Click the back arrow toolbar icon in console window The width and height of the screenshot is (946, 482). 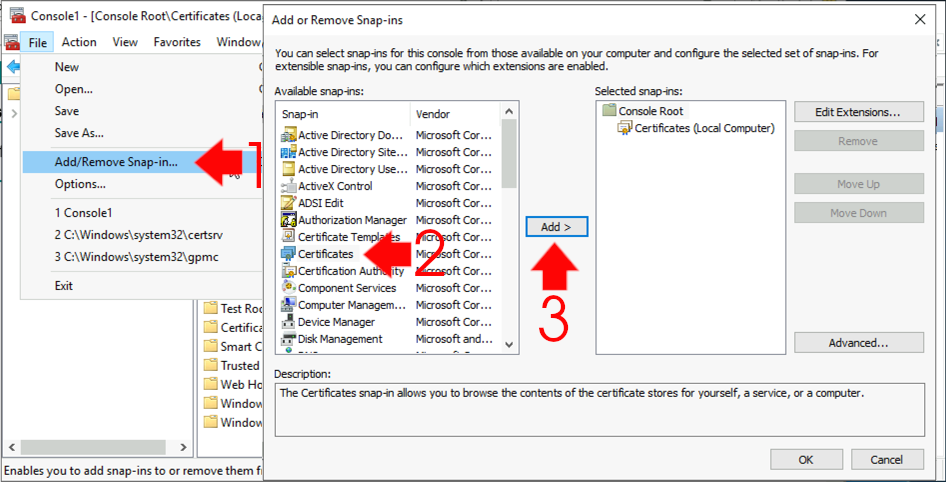click(x=12, y=67)
